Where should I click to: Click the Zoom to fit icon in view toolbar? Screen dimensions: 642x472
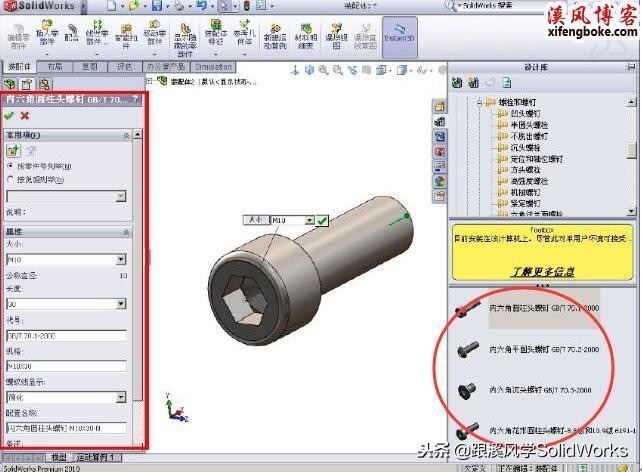coord(323,70)
